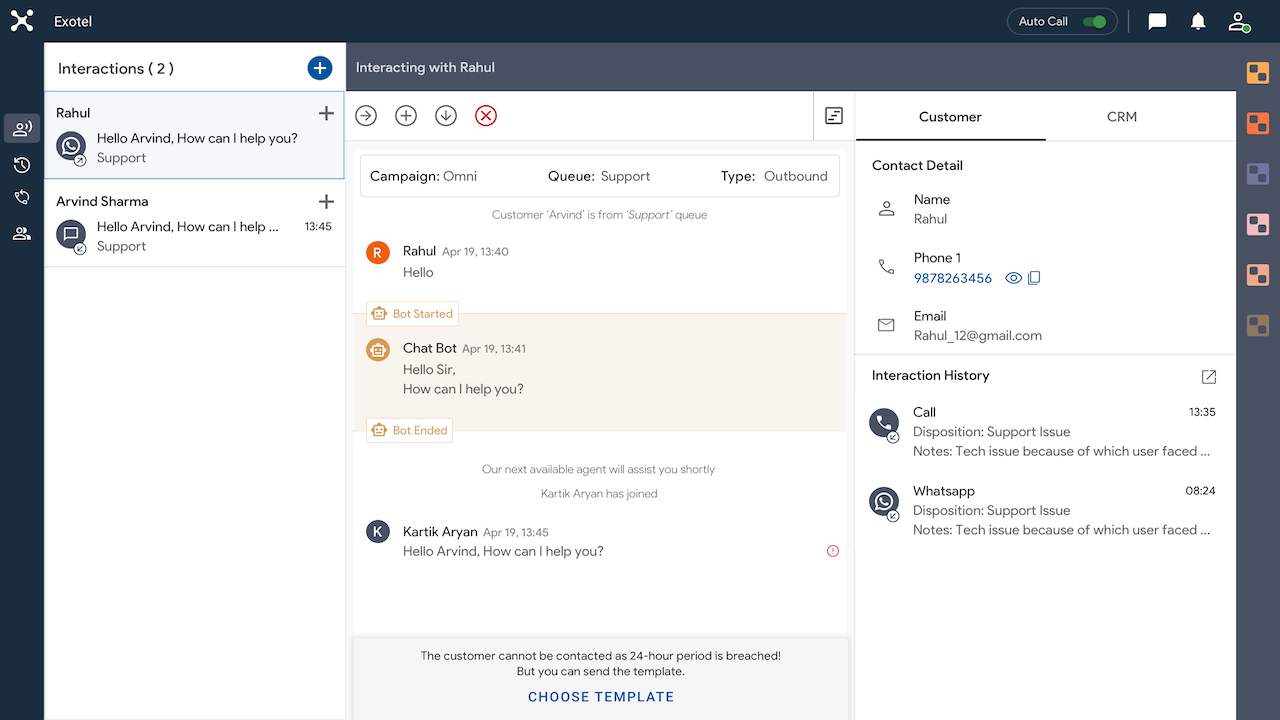Screen dimensions: 1280x720
Task: Select the brown app swatch in right rail
Action: tap(1258, 325)
